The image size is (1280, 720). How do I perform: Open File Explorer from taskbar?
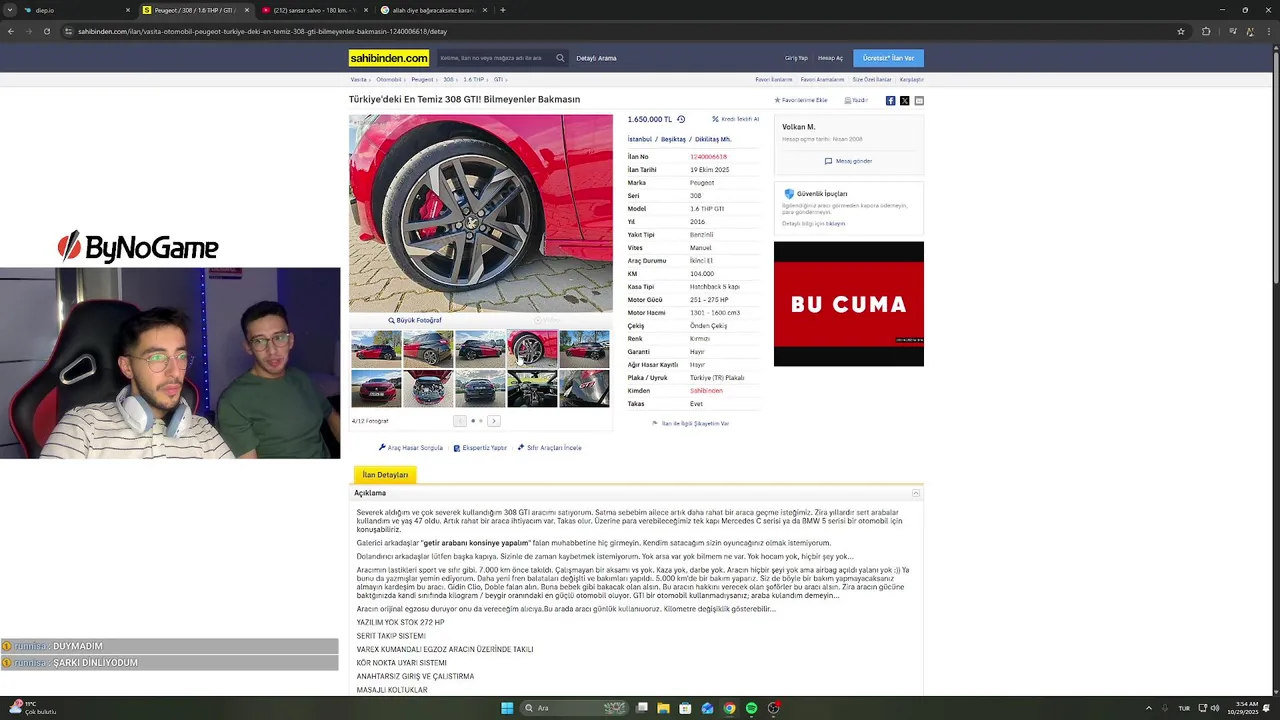(x=663, y=708)
